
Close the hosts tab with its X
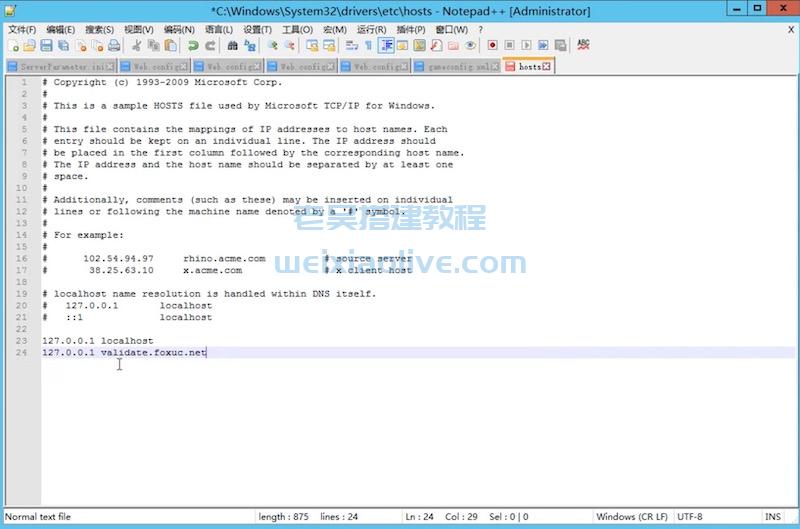[x=548, y=66]
